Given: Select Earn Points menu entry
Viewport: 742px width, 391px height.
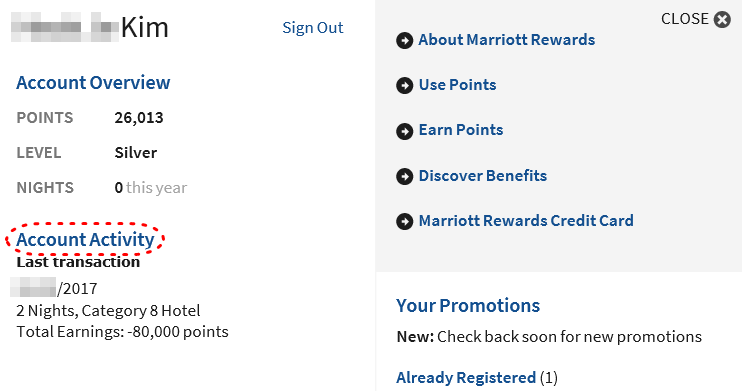Looking at the screenshot, I should click(x=461, y=130).
